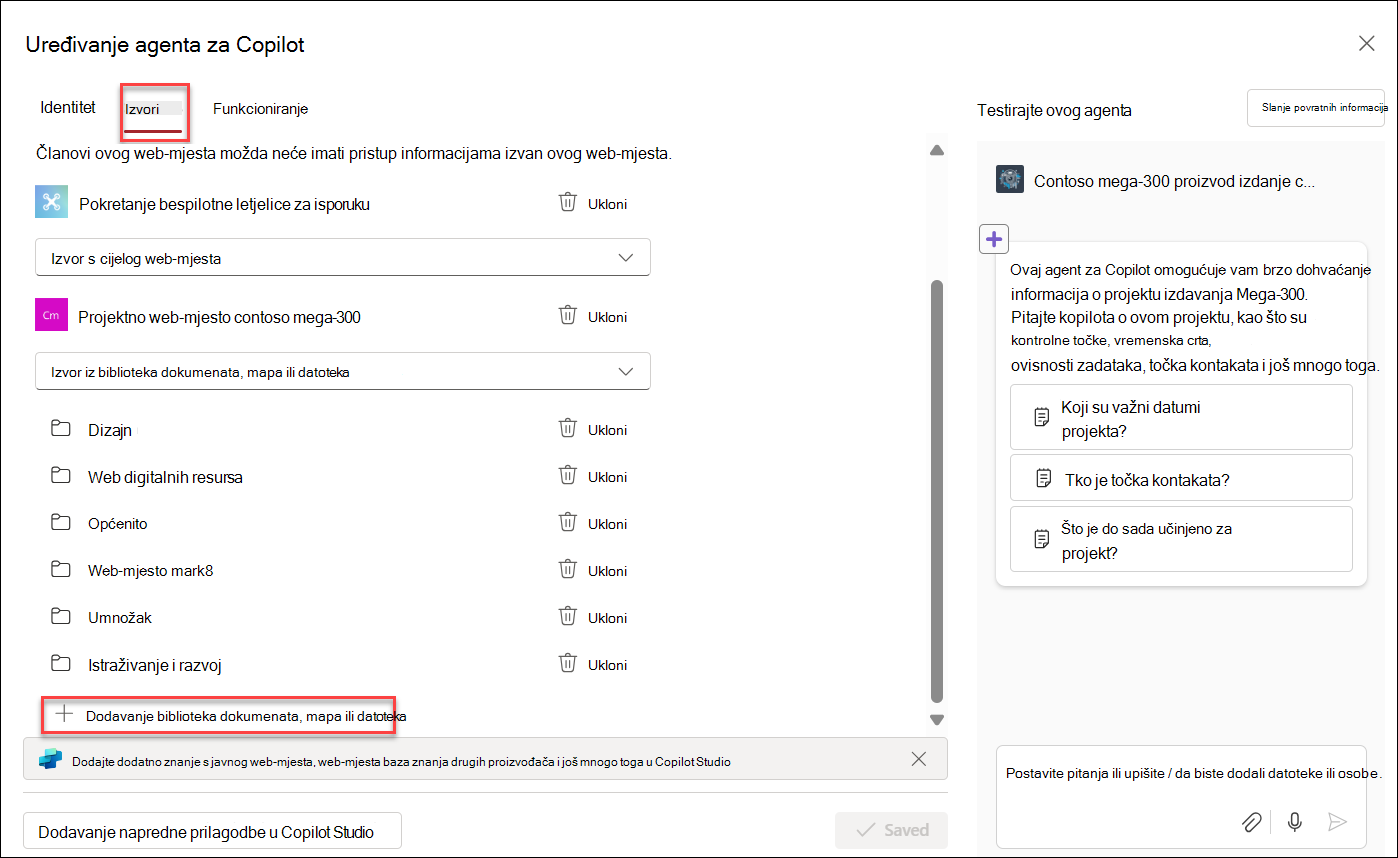1398x858 pixels.
Task: Click the Saved button
Action: pyautogui.click(x=892, y=830)
